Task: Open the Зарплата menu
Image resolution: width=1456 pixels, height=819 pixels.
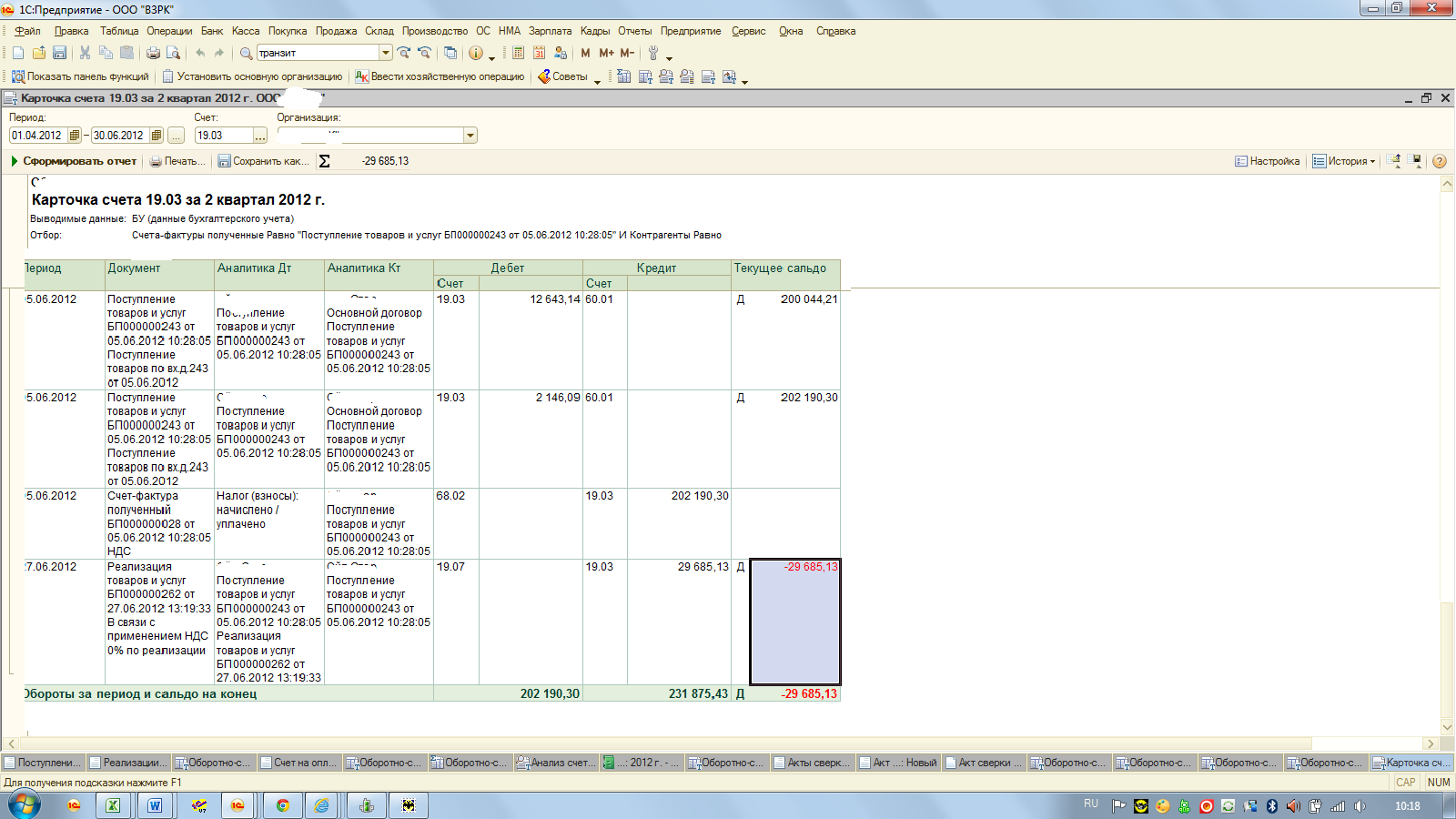Action: [x=550, y=31]
